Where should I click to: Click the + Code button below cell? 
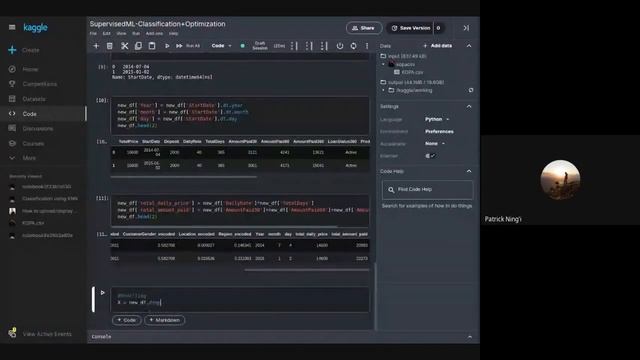[127, 320]
